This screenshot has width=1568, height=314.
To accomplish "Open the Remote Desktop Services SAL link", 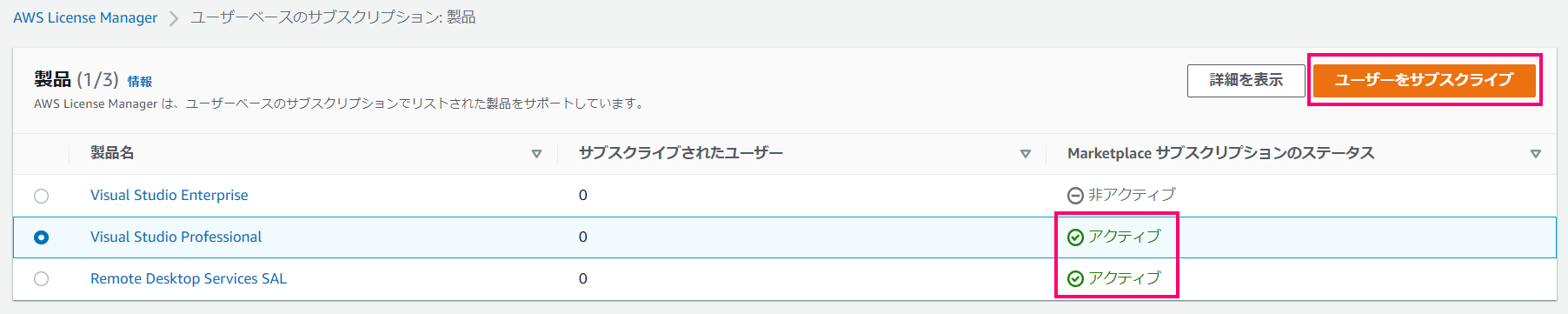I will pyautogui.click(x=189, y=278).
